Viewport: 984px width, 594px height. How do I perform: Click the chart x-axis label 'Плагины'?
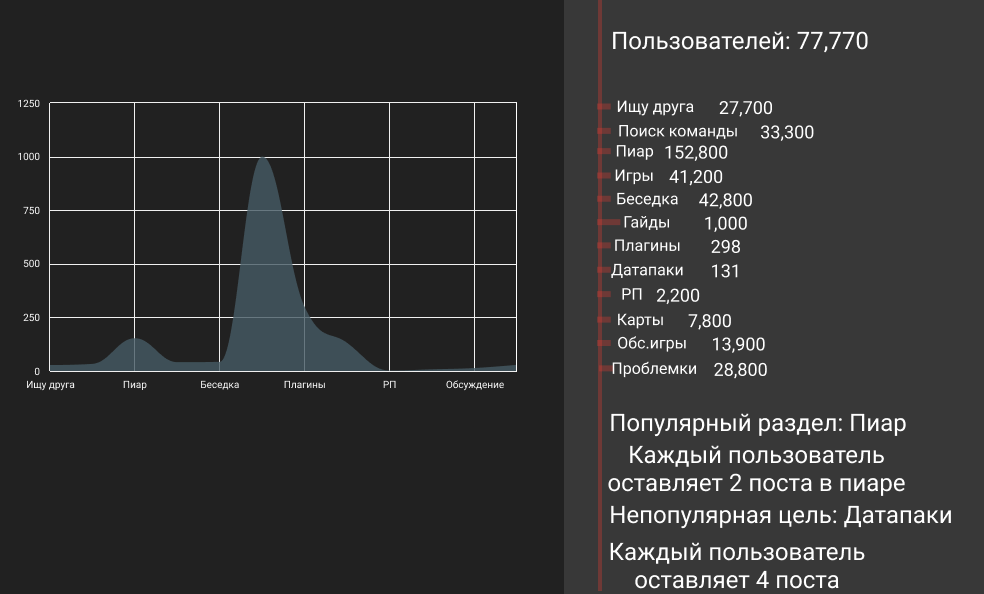tap(304, 385)
